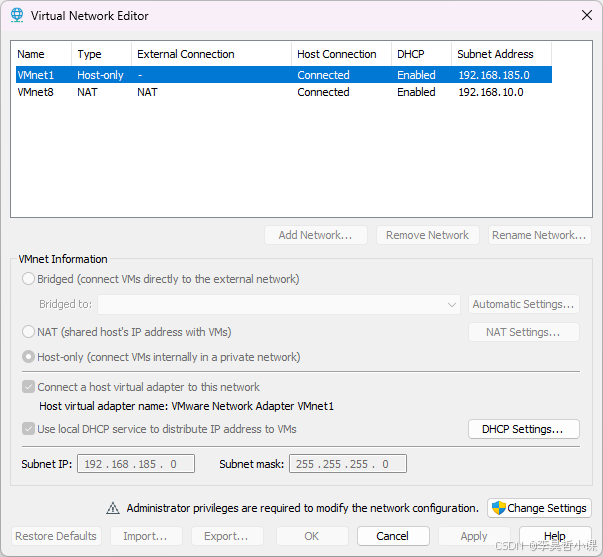Click the Export button
The width and height of the screenshot is (603, 557).
pos(227,536)
